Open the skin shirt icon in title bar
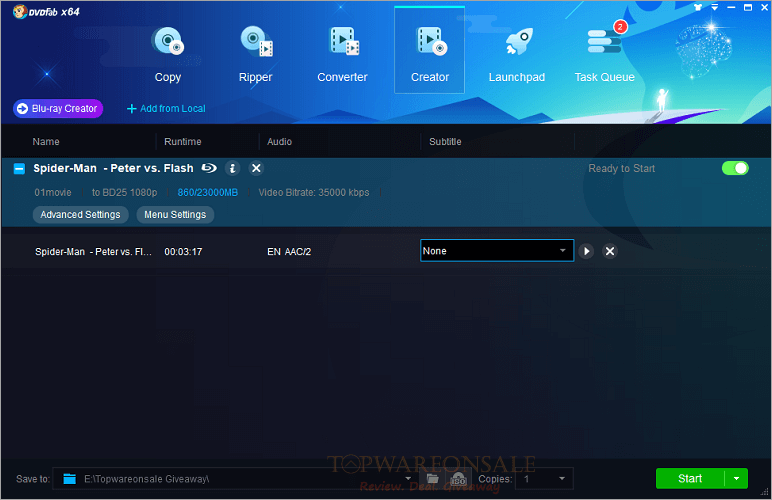The width and height of the screenshot is (772, 500). [698, 7]
